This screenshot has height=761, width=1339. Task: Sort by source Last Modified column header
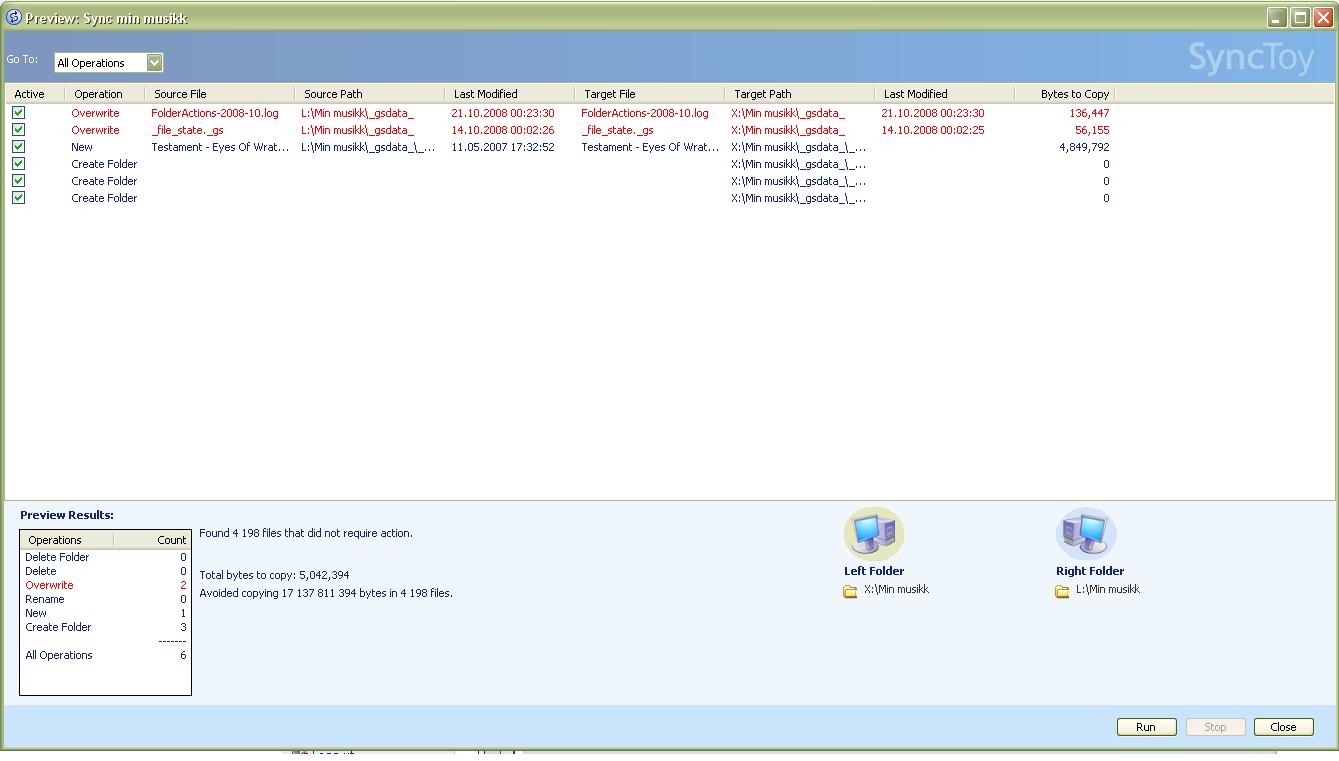pyautogui.click(x=510, y=94)
